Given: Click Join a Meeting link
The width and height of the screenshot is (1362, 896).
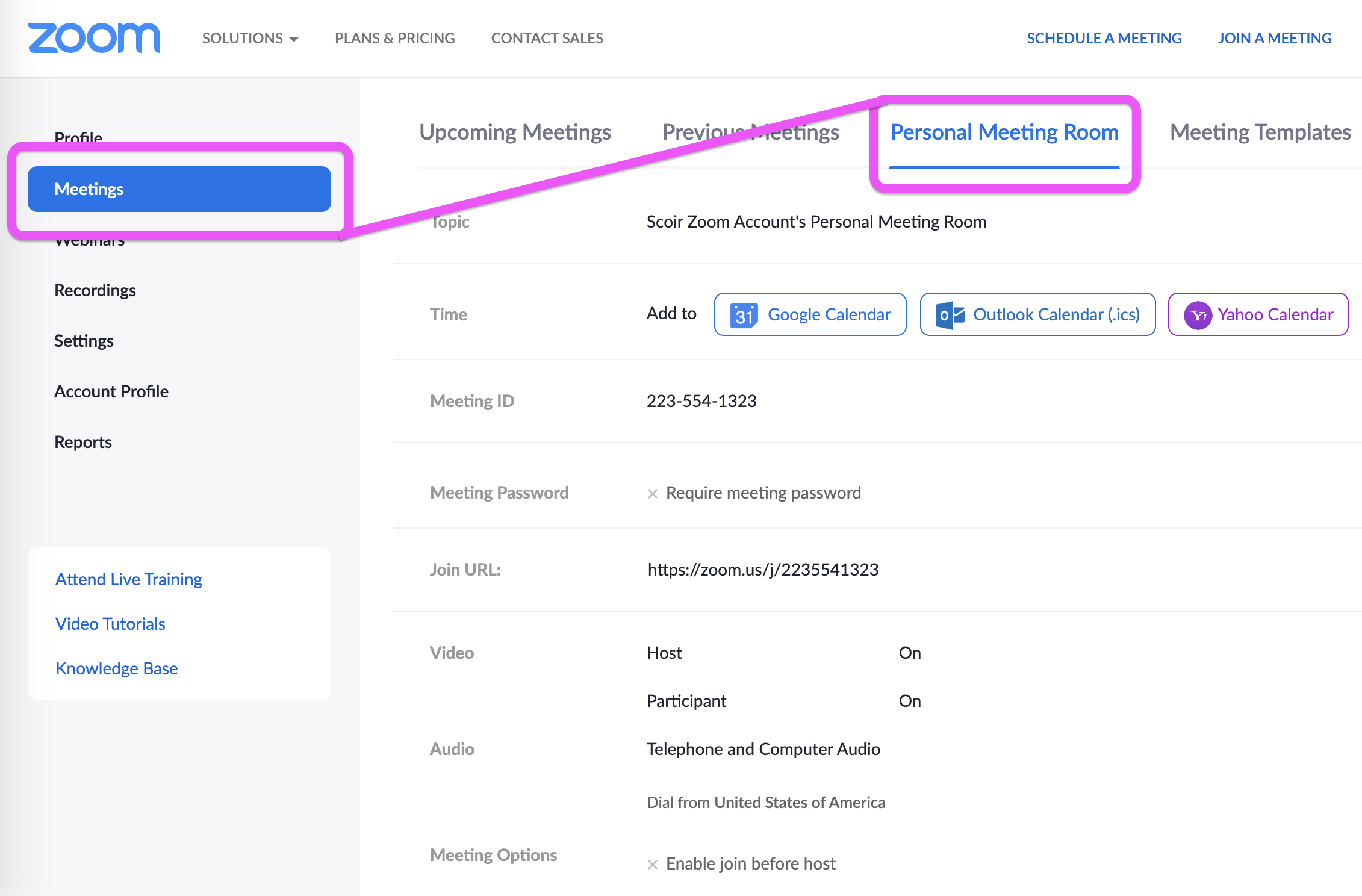Looking at the screenshot, I should tap(1275, 38).
